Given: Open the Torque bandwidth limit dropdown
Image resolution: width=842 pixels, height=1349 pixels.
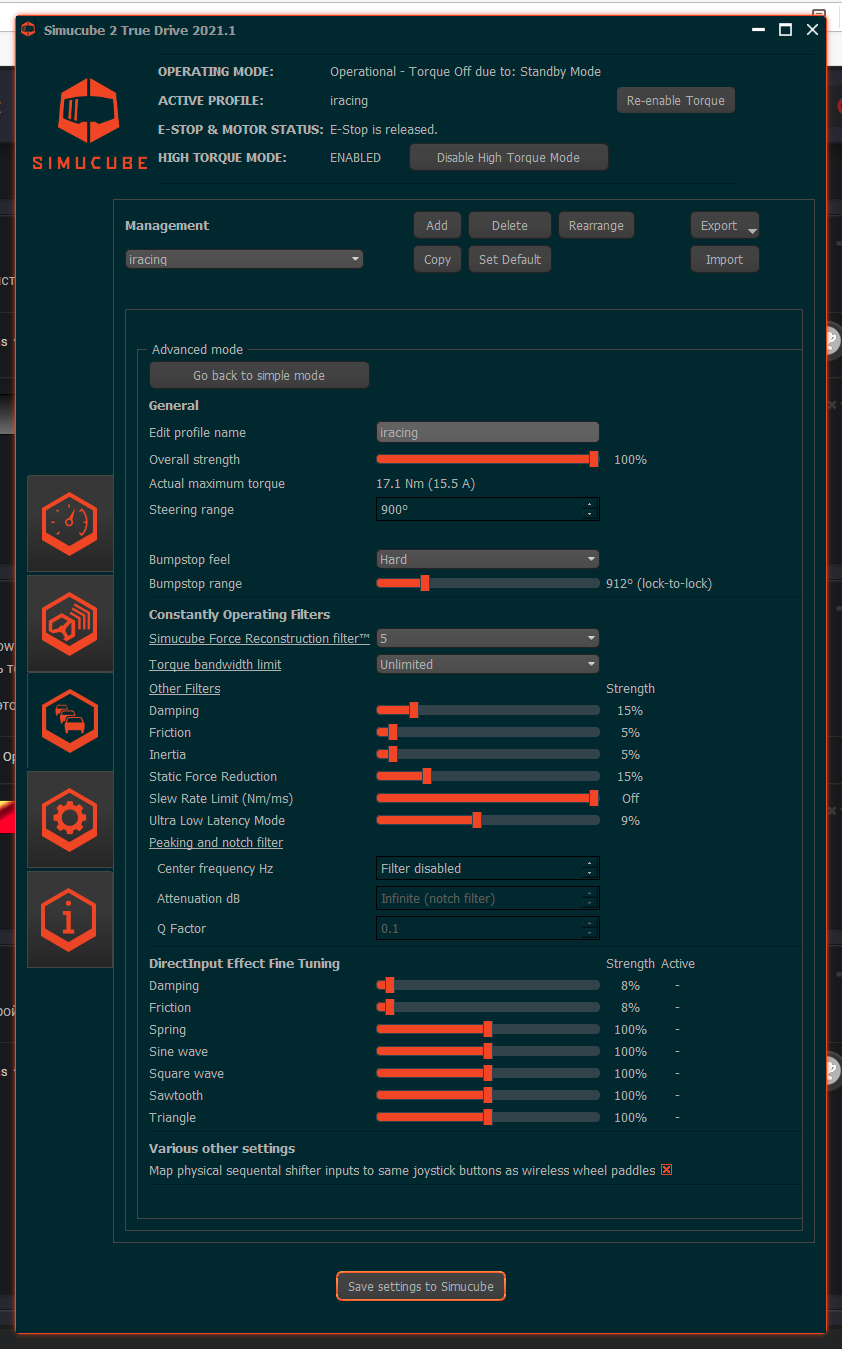Looking at the screenshot, I should [x=487, y=664].
